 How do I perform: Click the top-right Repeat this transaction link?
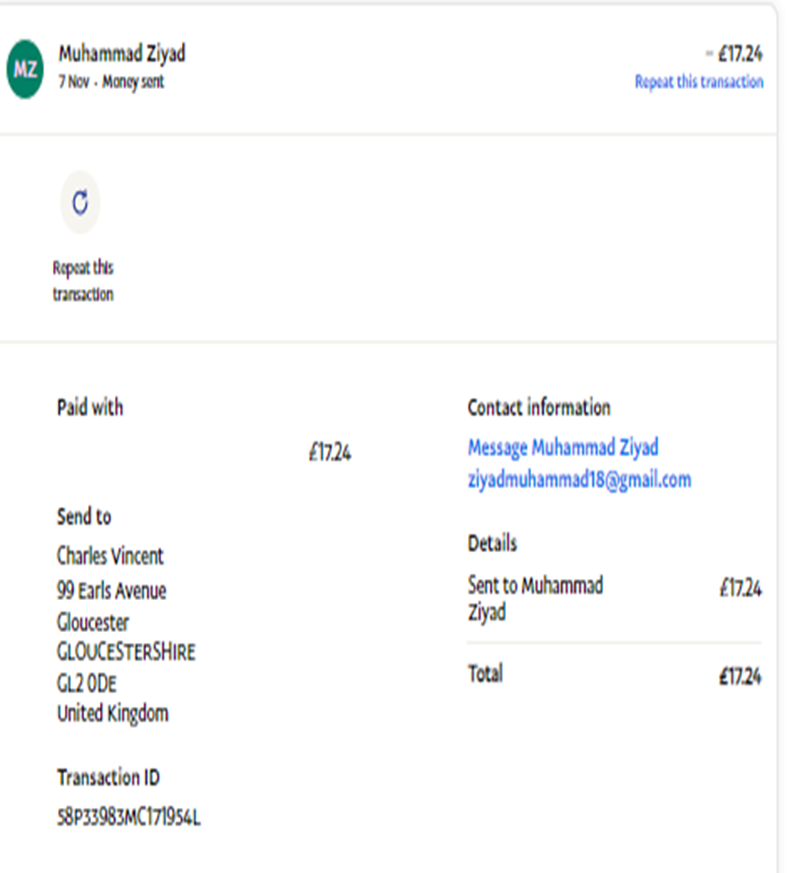[x=698, y=82]
